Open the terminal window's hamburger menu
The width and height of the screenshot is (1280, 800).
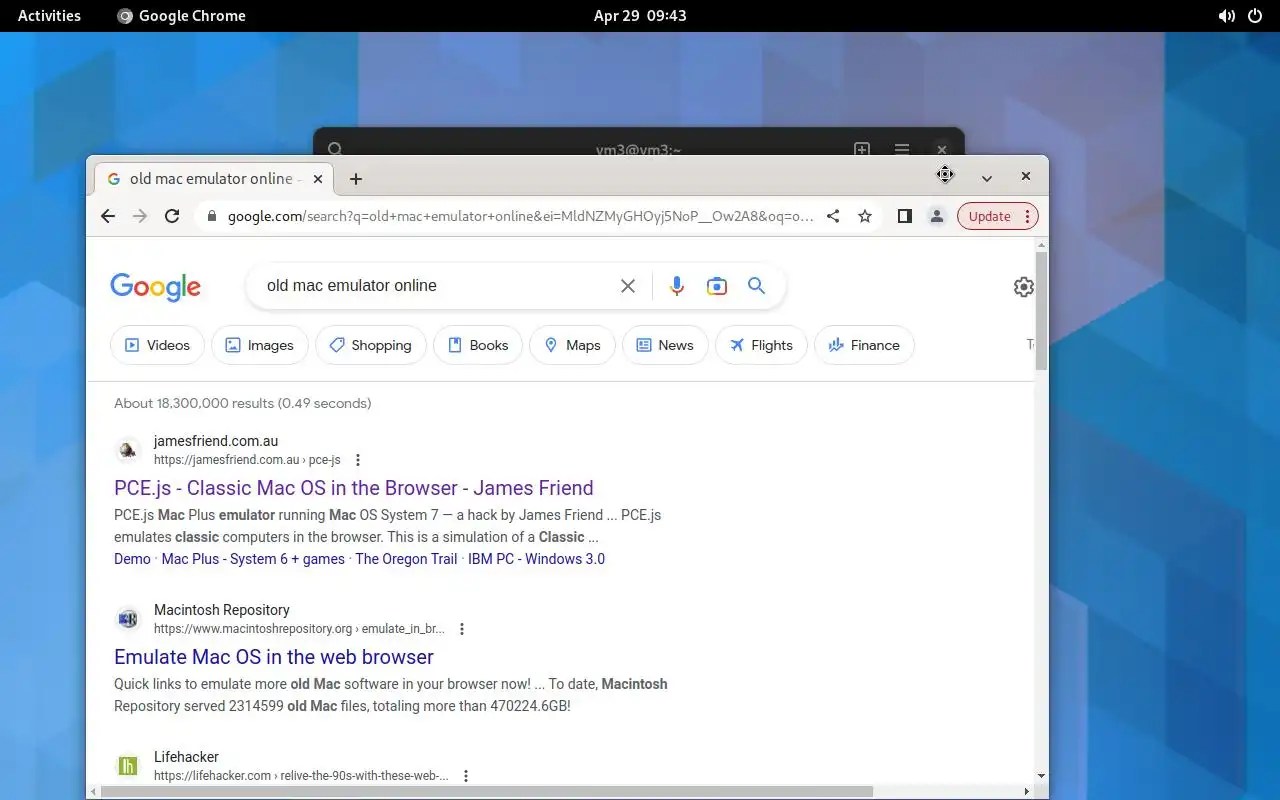click(902, 149)
